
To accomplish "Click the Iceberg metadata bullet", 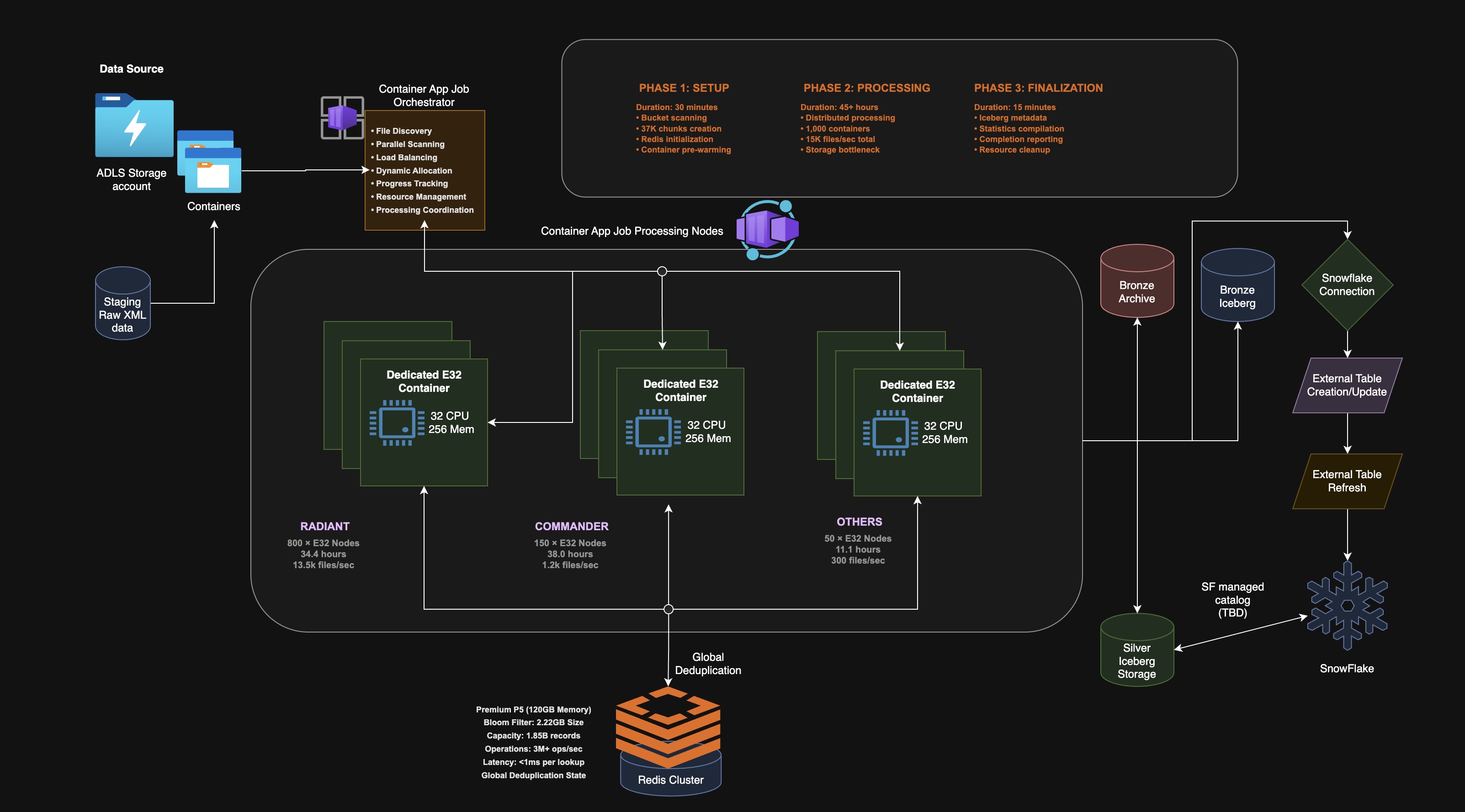I will [x=1010, y=118].
